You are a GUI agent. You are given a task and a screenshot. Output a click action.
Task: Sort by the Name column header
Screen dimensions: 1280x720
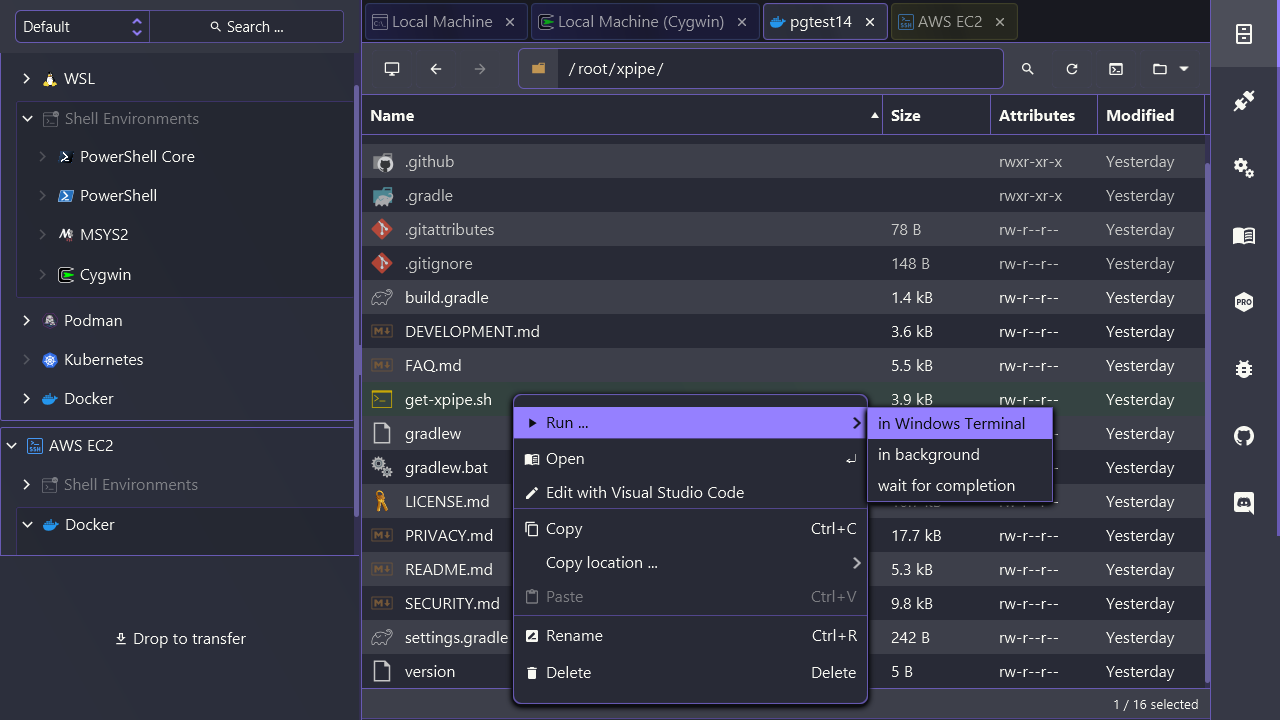[622, 116]
